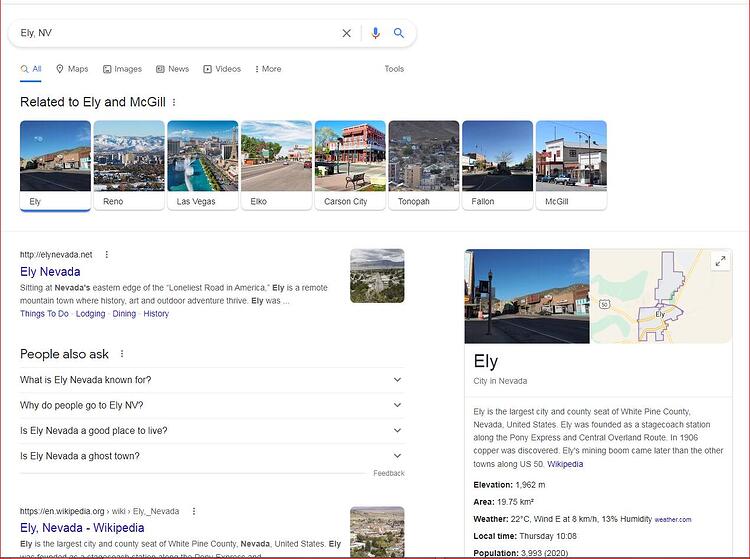The width and height of the screenshot is (750, 559).
Task: Select the Ely related place card
Action: [x=55, y=165]
